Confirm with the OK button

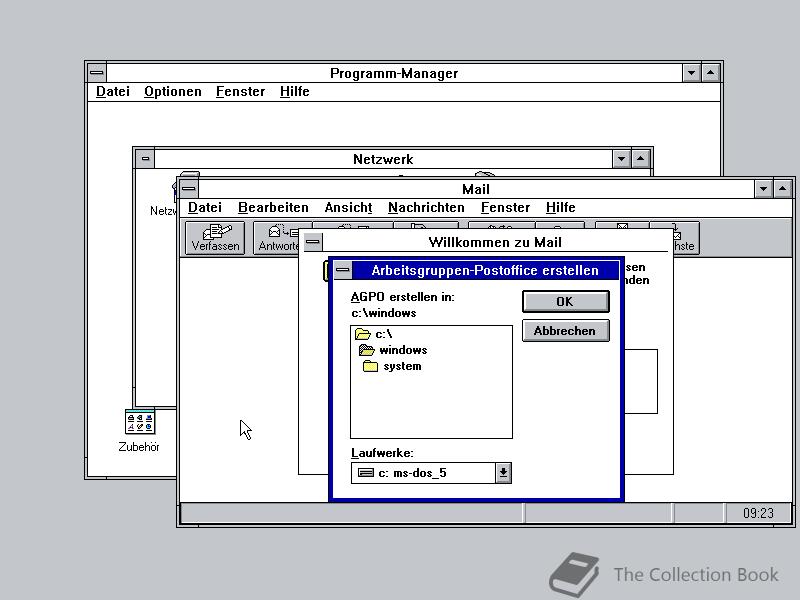565,302
